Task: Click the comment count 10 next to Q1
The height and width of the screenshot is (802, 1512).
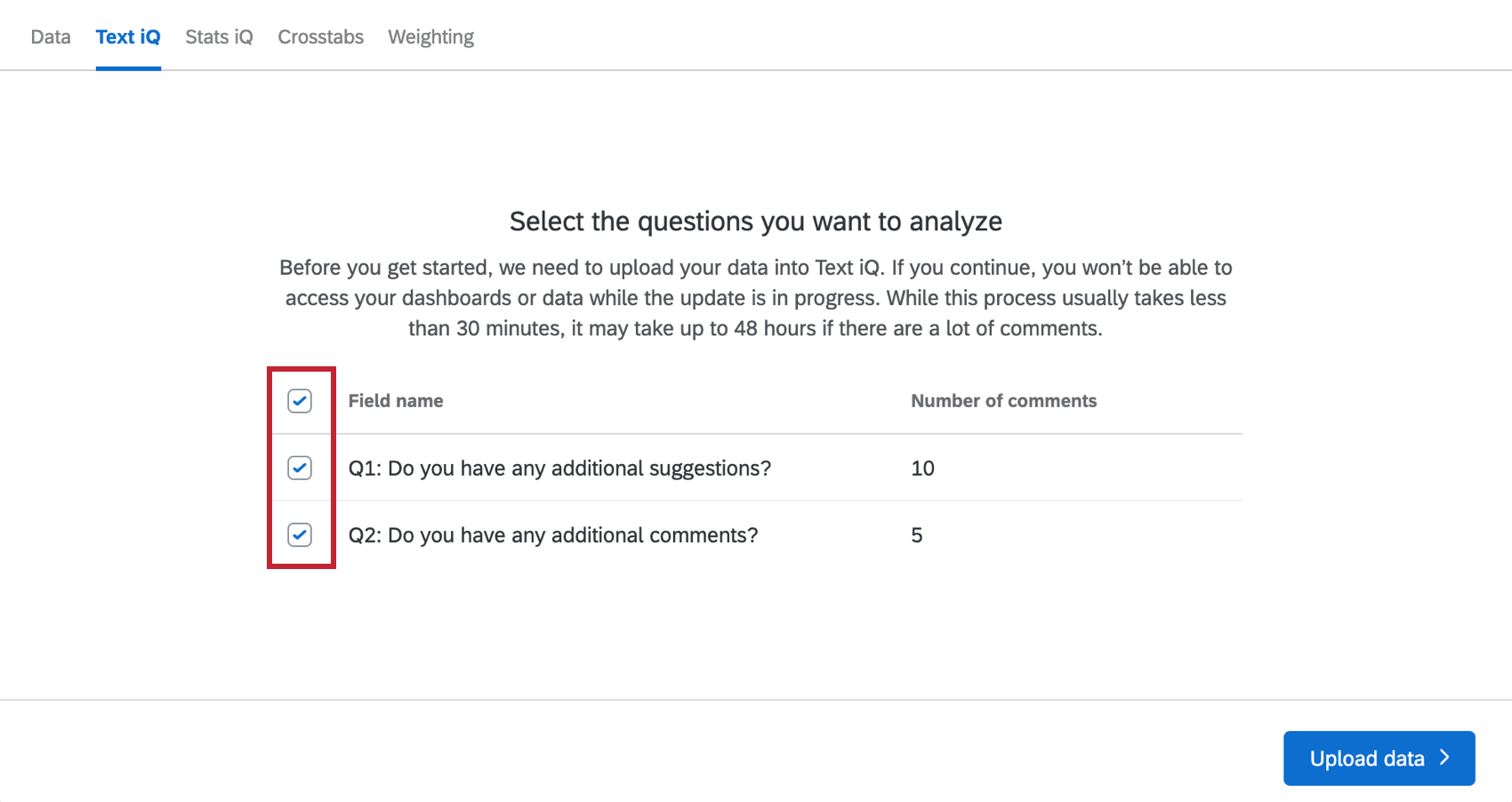Action: [922, 468]
